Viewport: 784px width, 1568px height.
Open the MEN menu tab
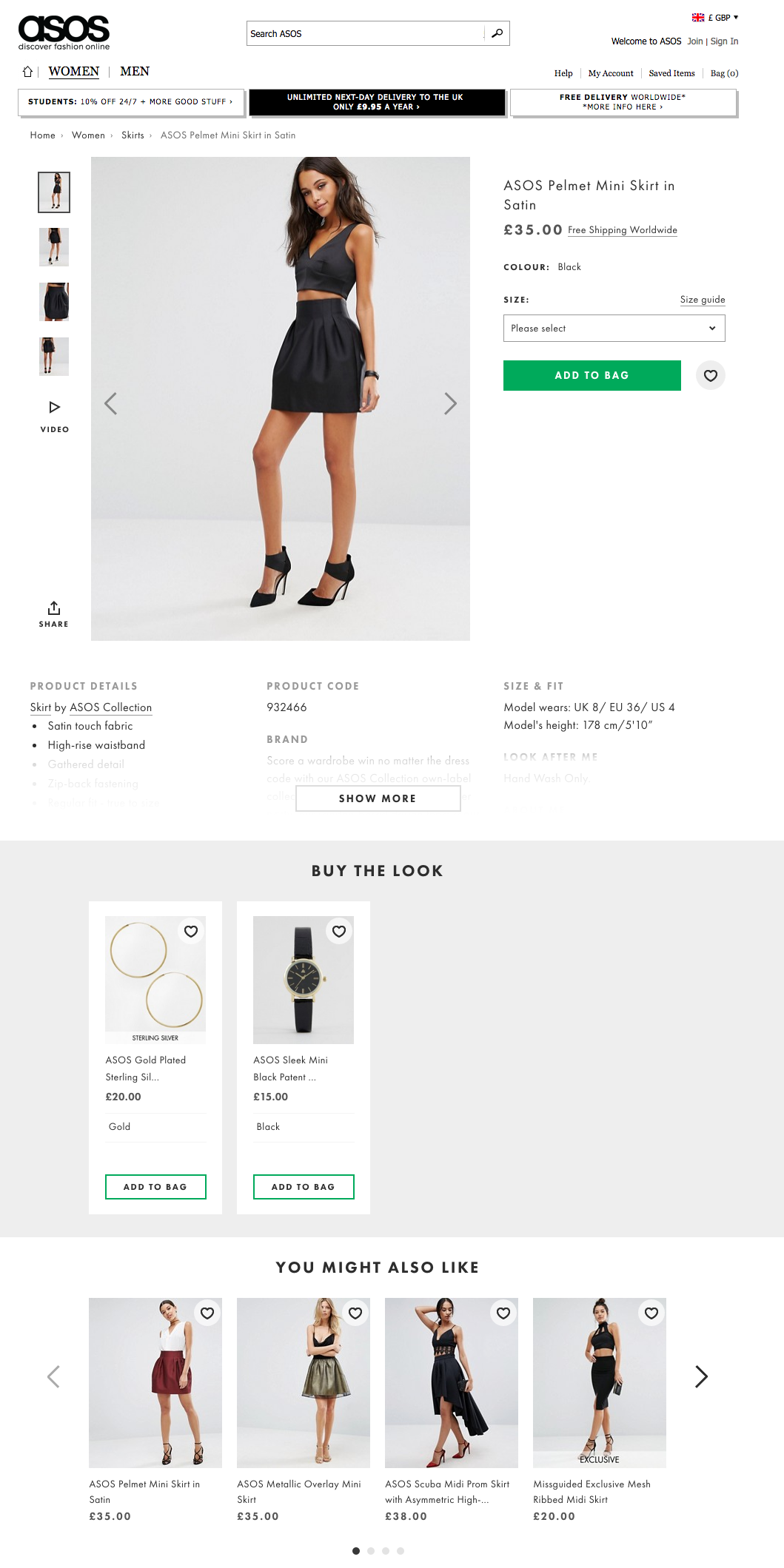point(135,72)
